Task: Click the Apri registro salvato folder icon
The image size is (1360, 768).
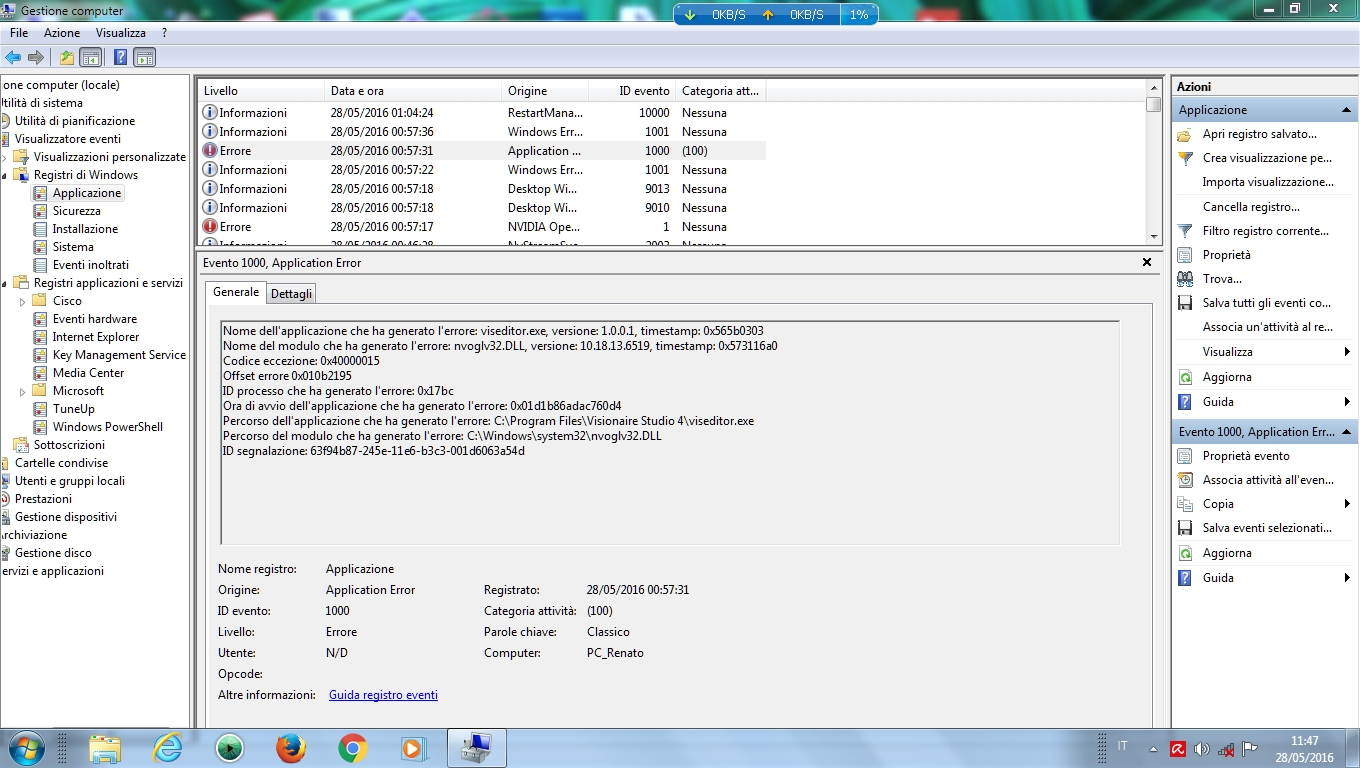Action: click(1185, 134)
